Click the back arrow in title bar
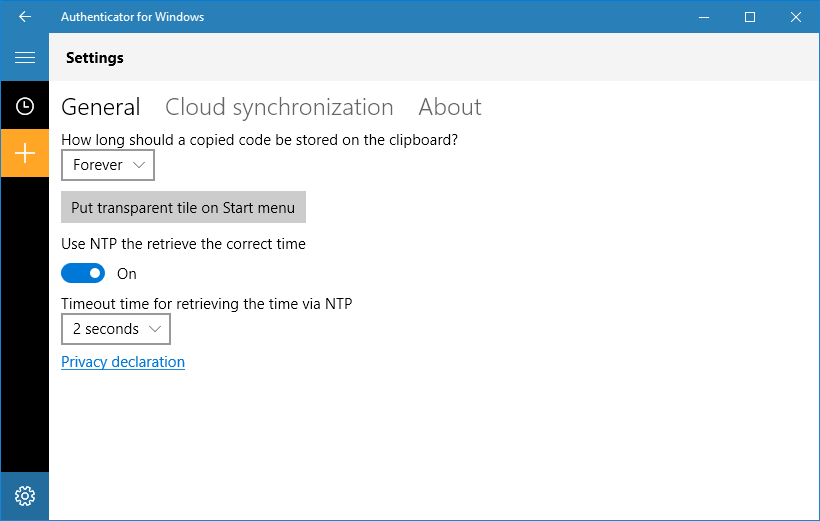820x521 pixels. point(24,17)
